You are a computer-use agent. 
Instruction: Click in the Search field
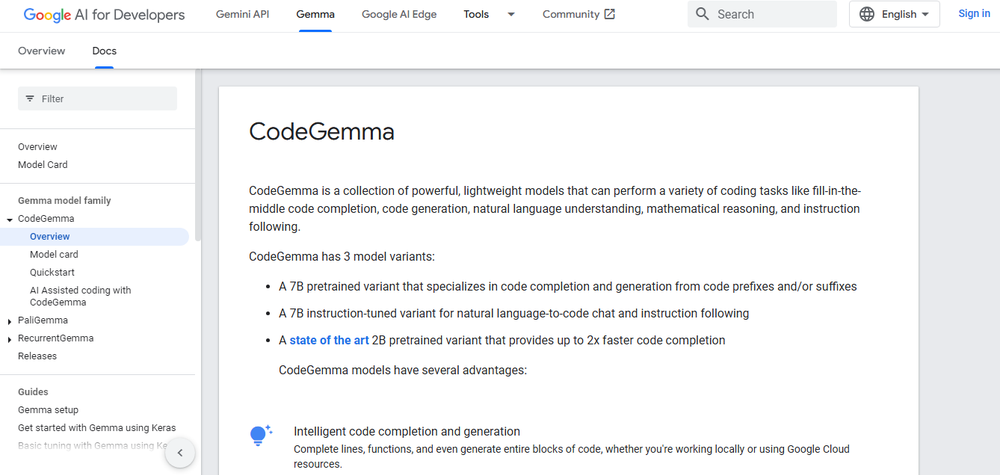coord(762,14)
